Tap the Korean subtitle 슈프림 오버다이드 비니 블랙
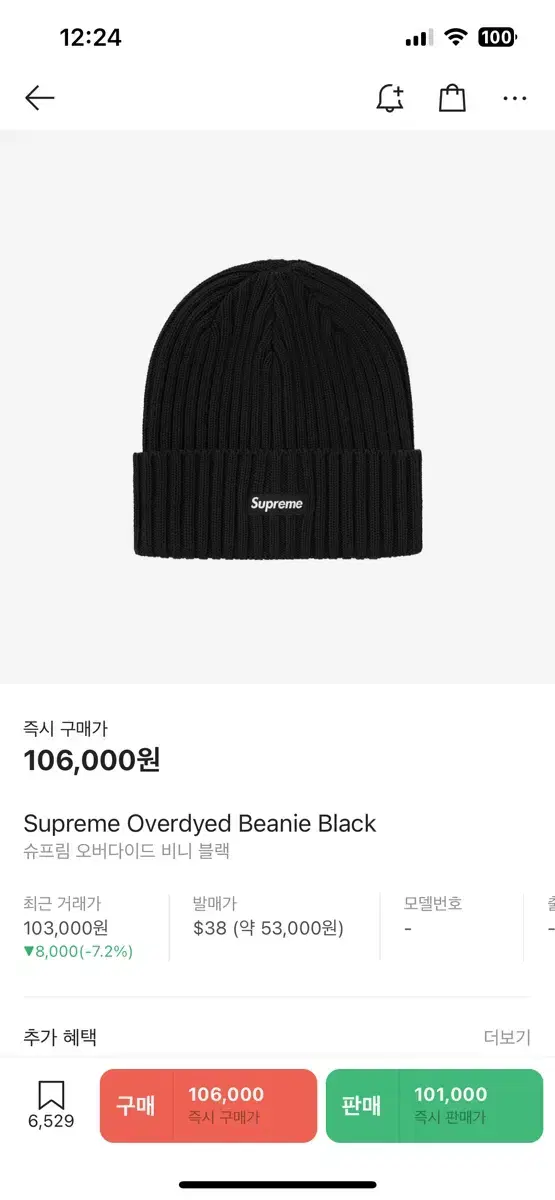 click(127, 852)
